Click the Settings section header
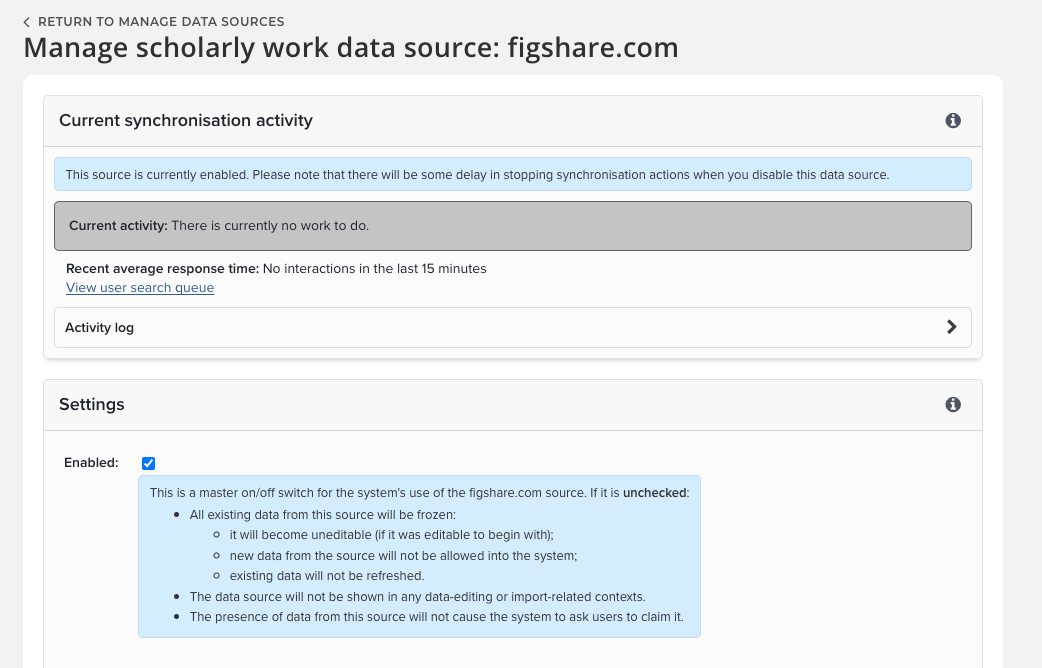Image resolution: width=1042 pixels, height=668 pixels. coord(92,405)
